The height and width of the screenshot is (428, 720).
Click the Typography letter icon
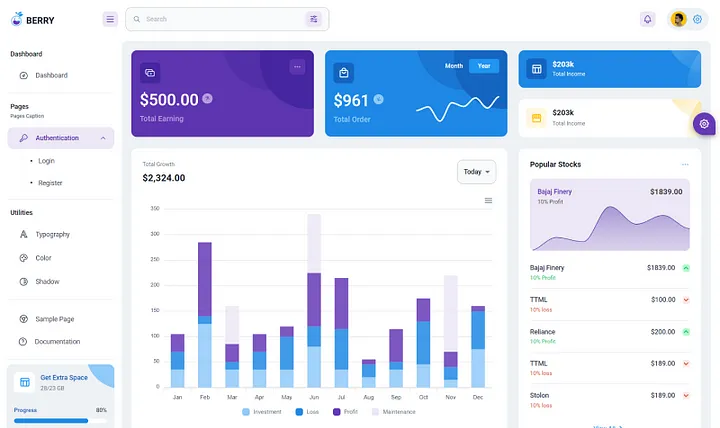click(x=23, y=234)
